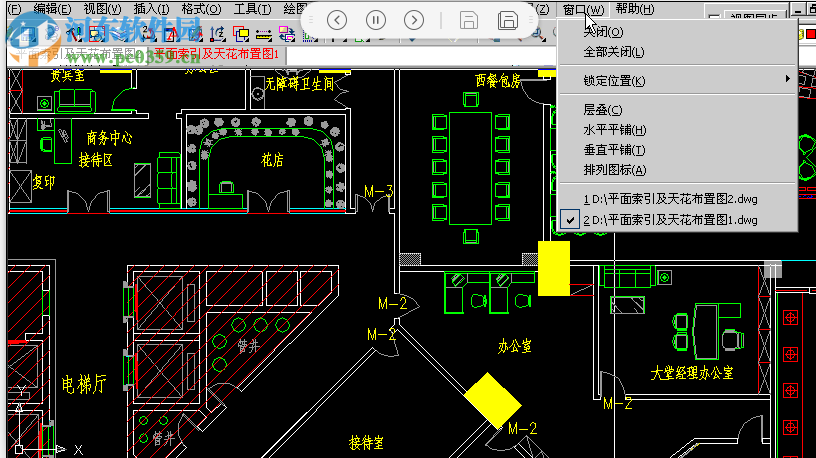The width and height of the screenshot is (816, 458).
Task: Advance with the overlay next arrow
Action: coord(414,20)
